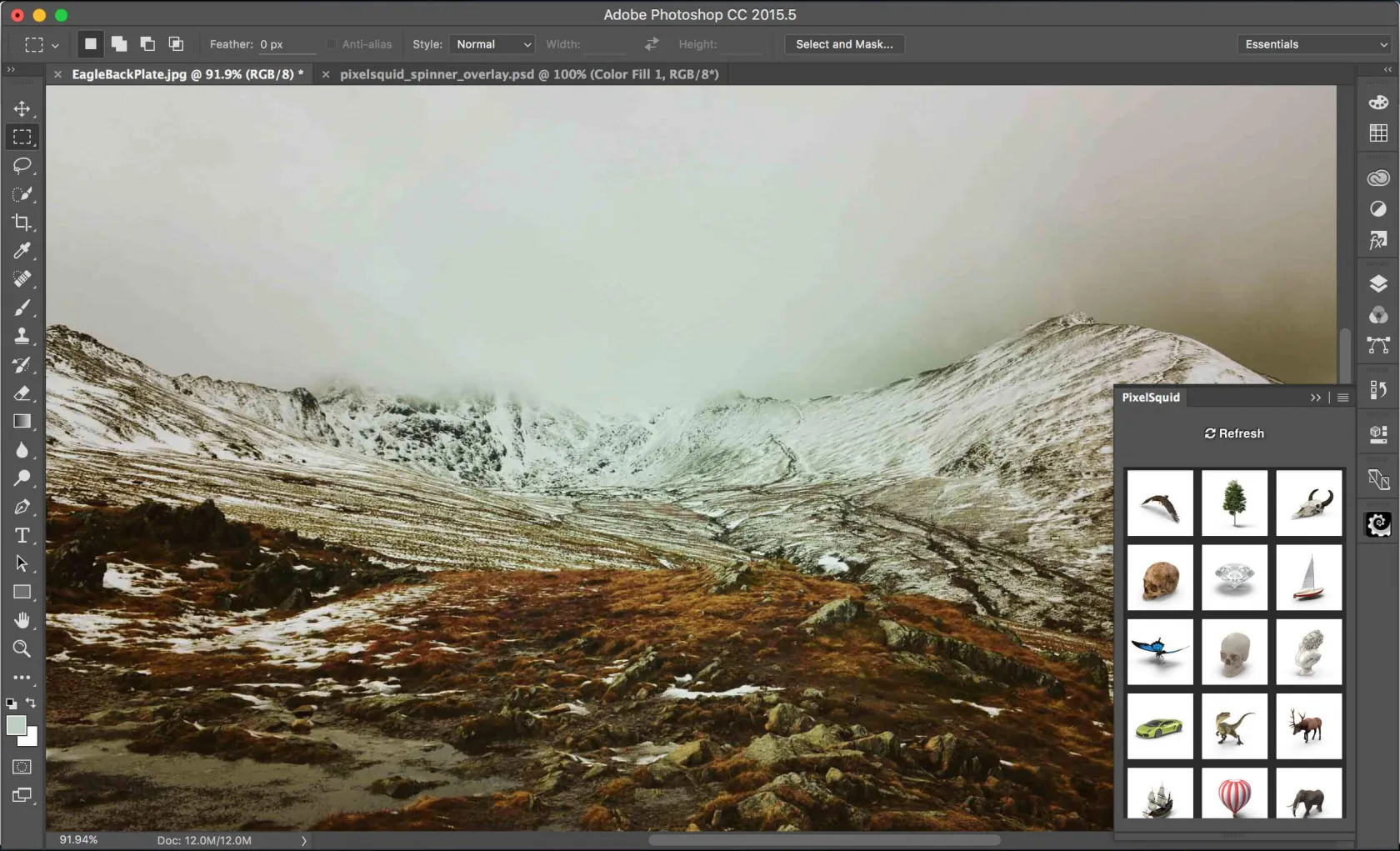Select the Zoom tool

22,648
